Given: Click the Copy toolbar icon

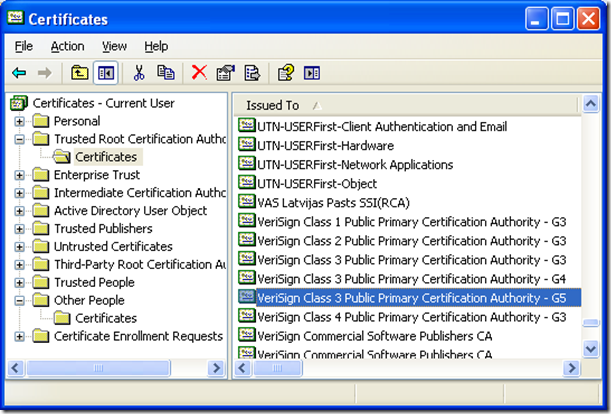Looking at the screenshot, I should [x=166, y=73].
